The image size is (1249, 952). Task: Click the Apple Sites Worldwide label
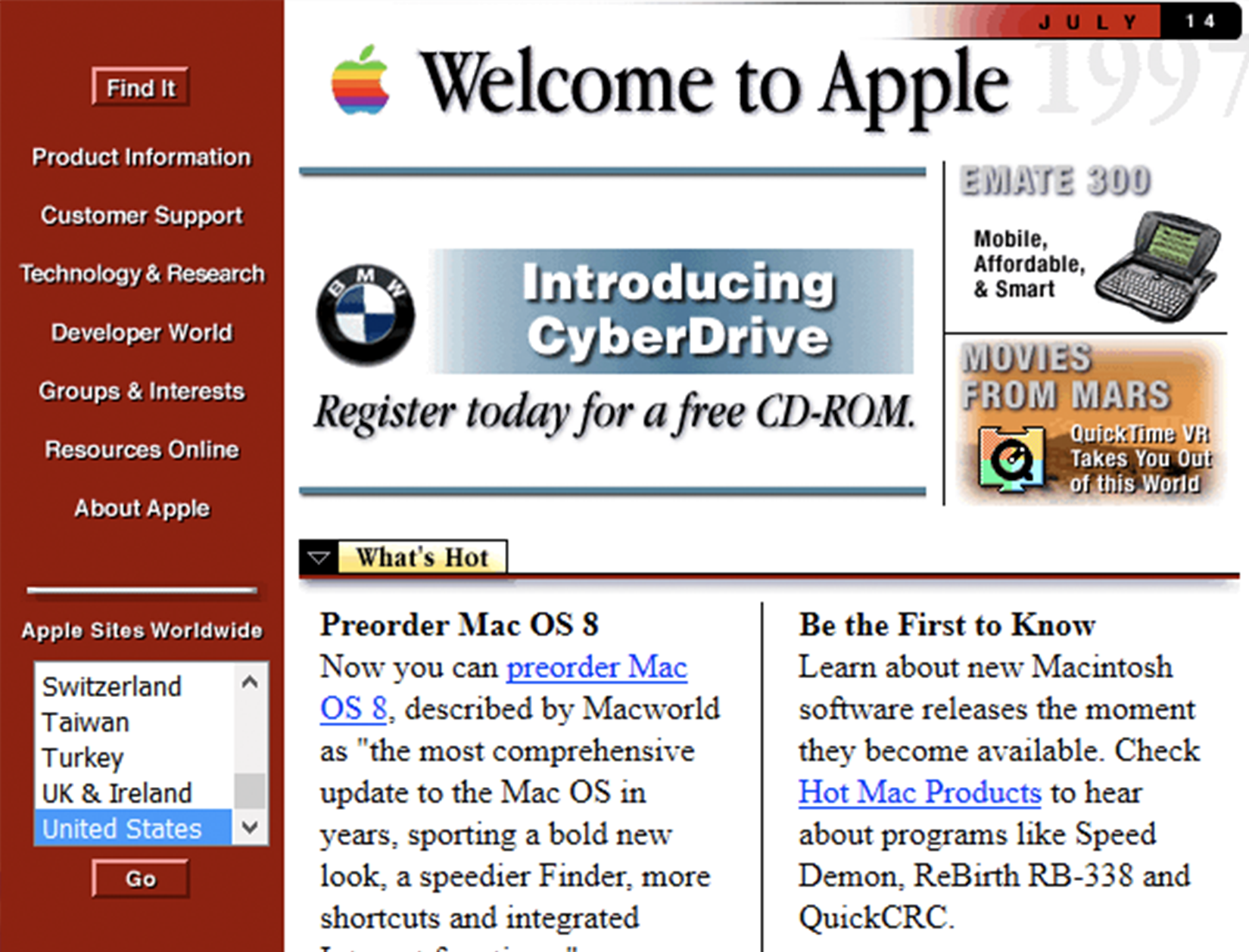(x=142, y=630)
